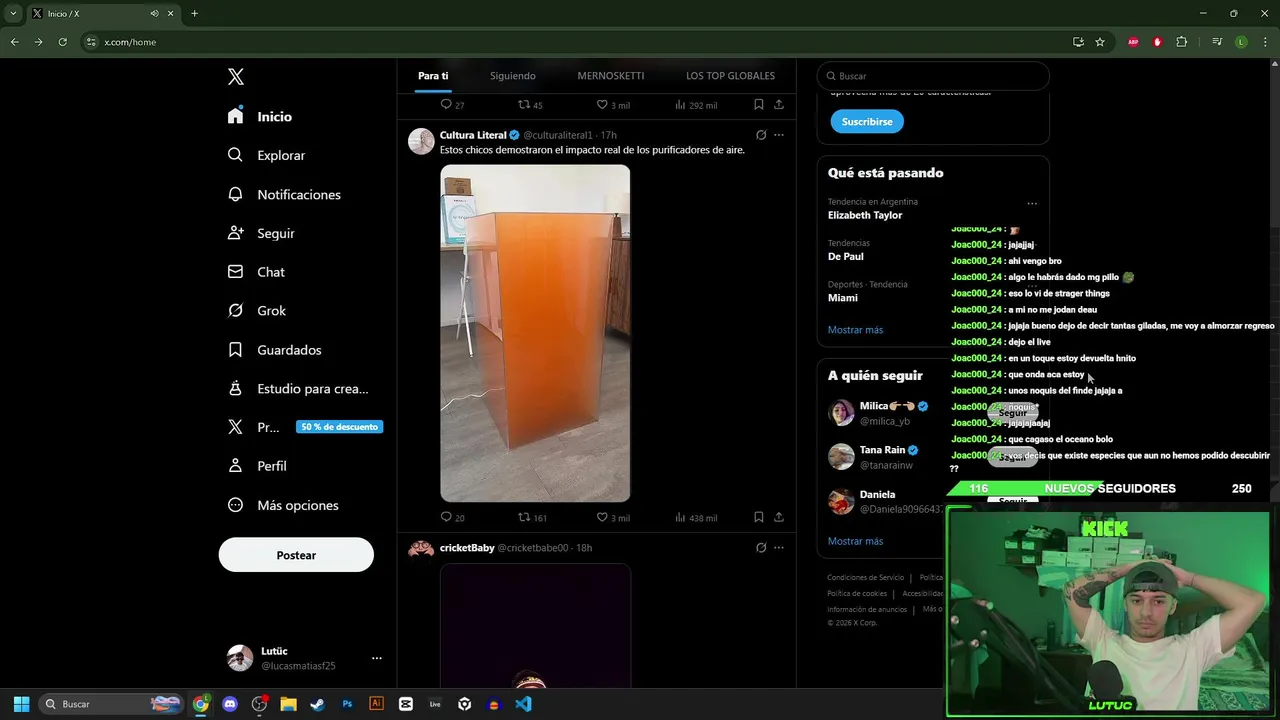Open Discord from taskbar

tap(230, 704)
